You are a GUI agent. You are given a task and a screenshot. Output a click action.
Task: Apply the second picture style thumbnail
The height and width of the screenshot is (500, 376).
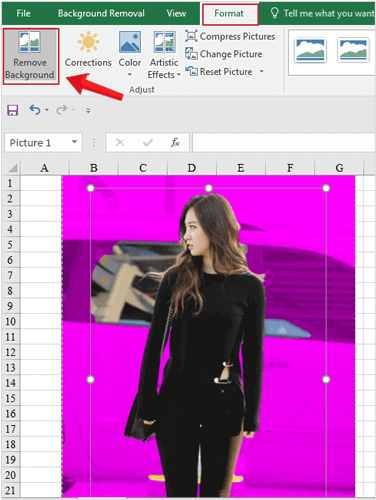pyautogui.click(x=353, y=50)
